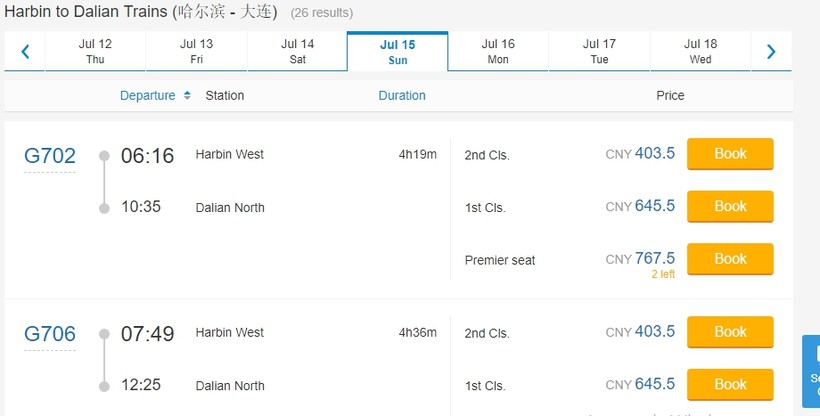Book G702 2nd class at CNY 403.5

(730, 154)
